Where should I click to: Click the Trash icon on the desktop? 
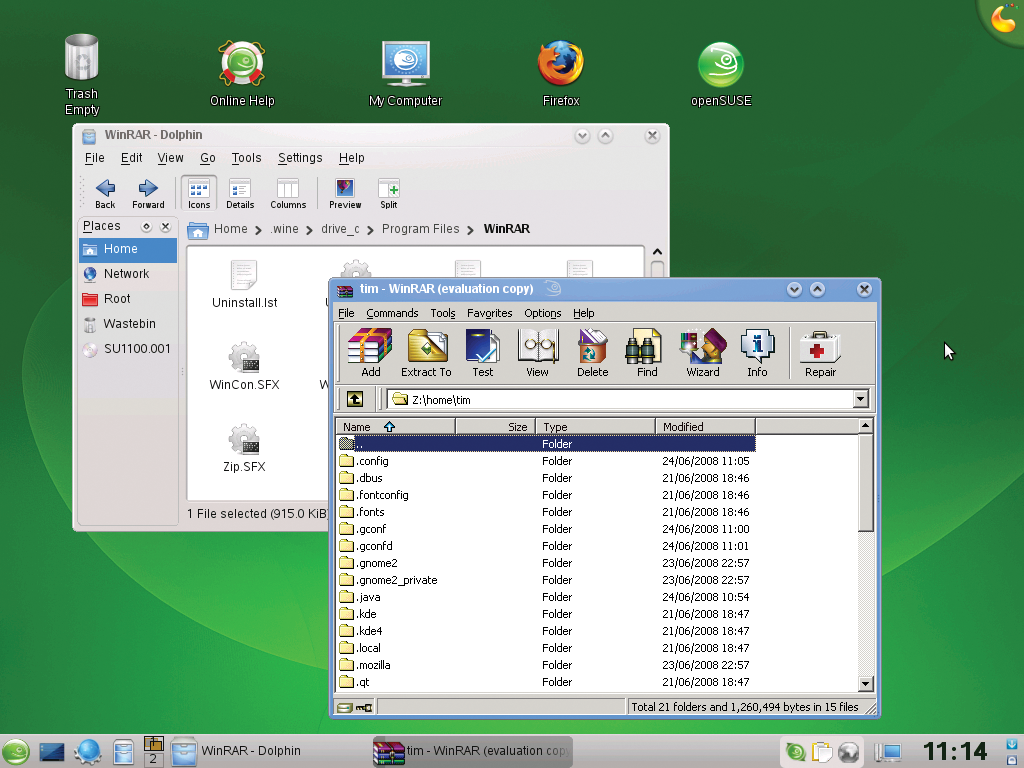click(x=82, y=74)
